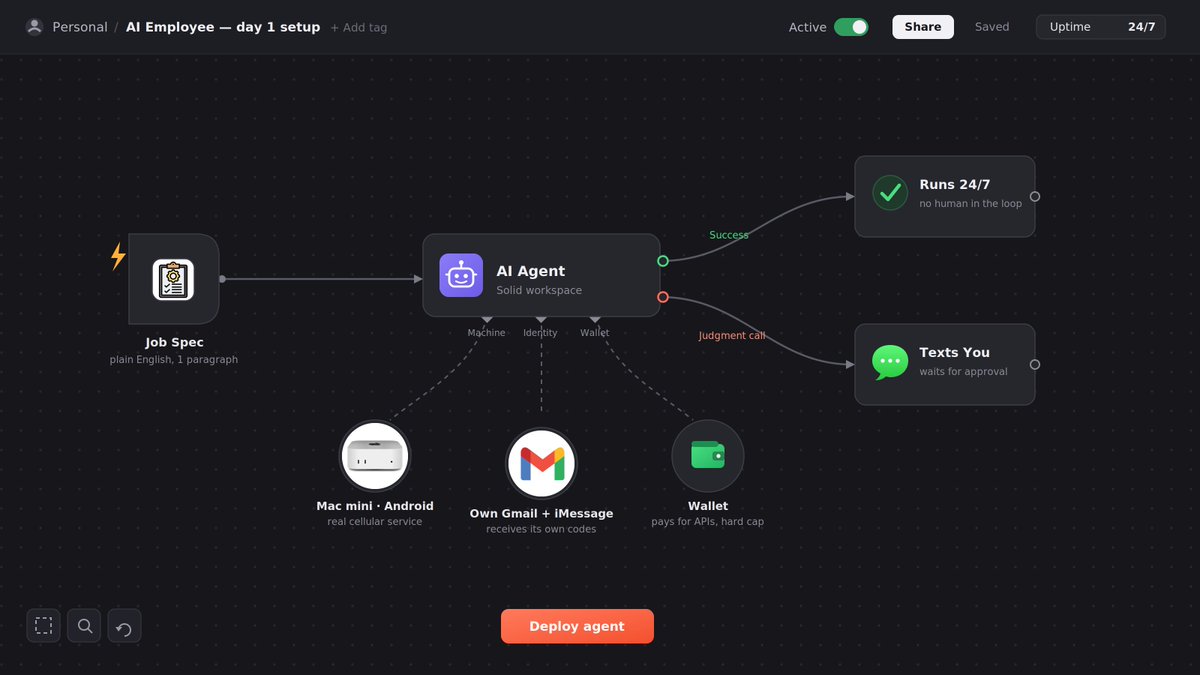Click the lightning bolt trigger icon
This screenshot has width=1200, height=675.
(x=118, y=256)
